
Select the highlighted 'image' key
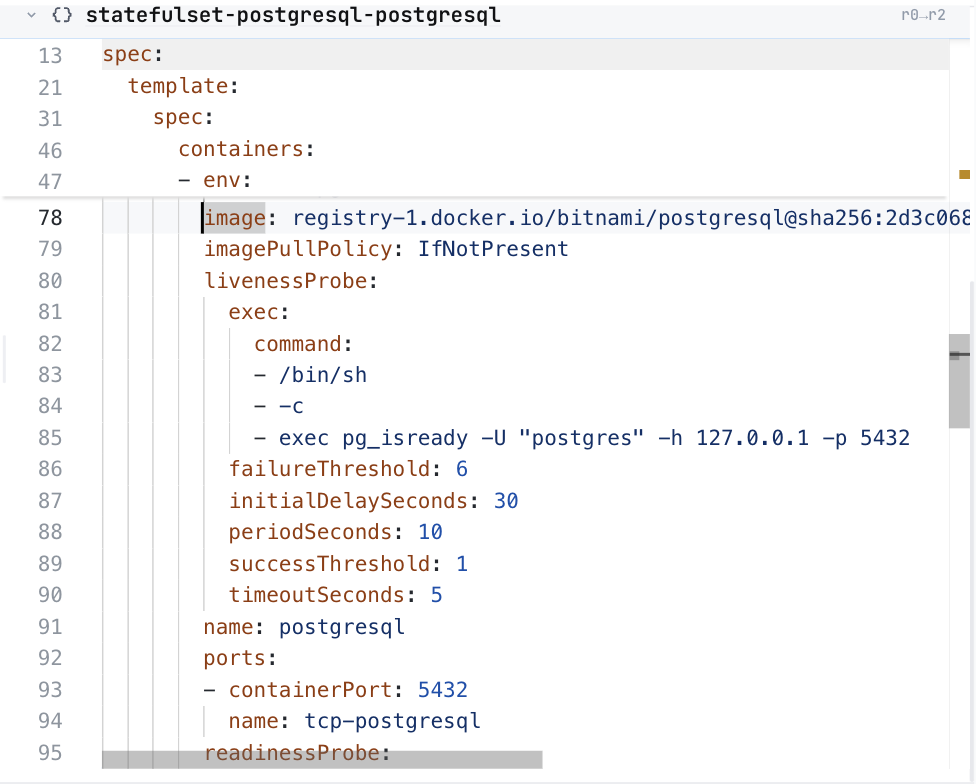click(x=235, y=218)
